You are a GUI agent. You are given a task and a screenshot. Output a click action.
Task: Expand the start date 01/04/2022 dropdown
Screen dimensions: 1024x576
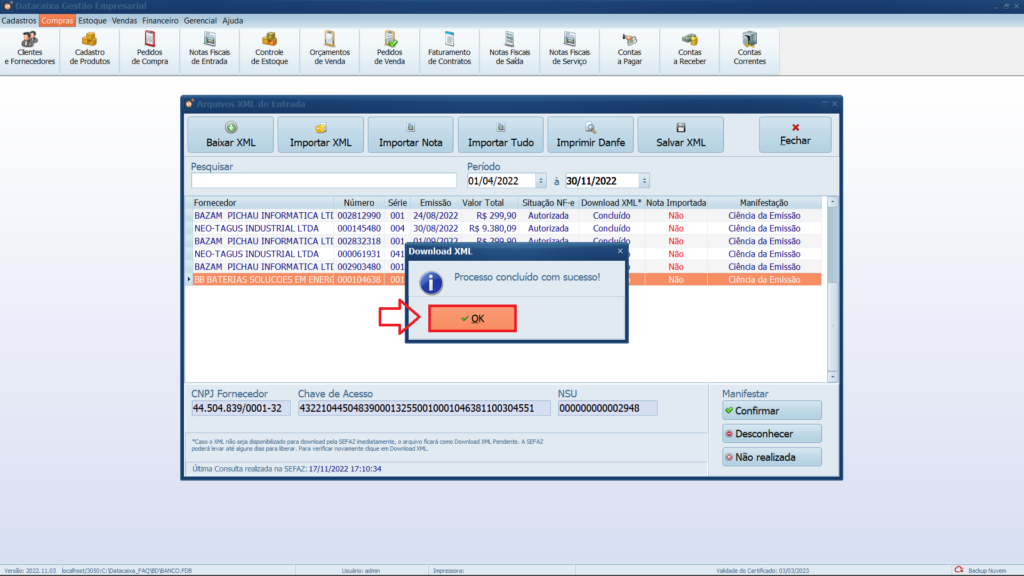[x=542, y=181]
